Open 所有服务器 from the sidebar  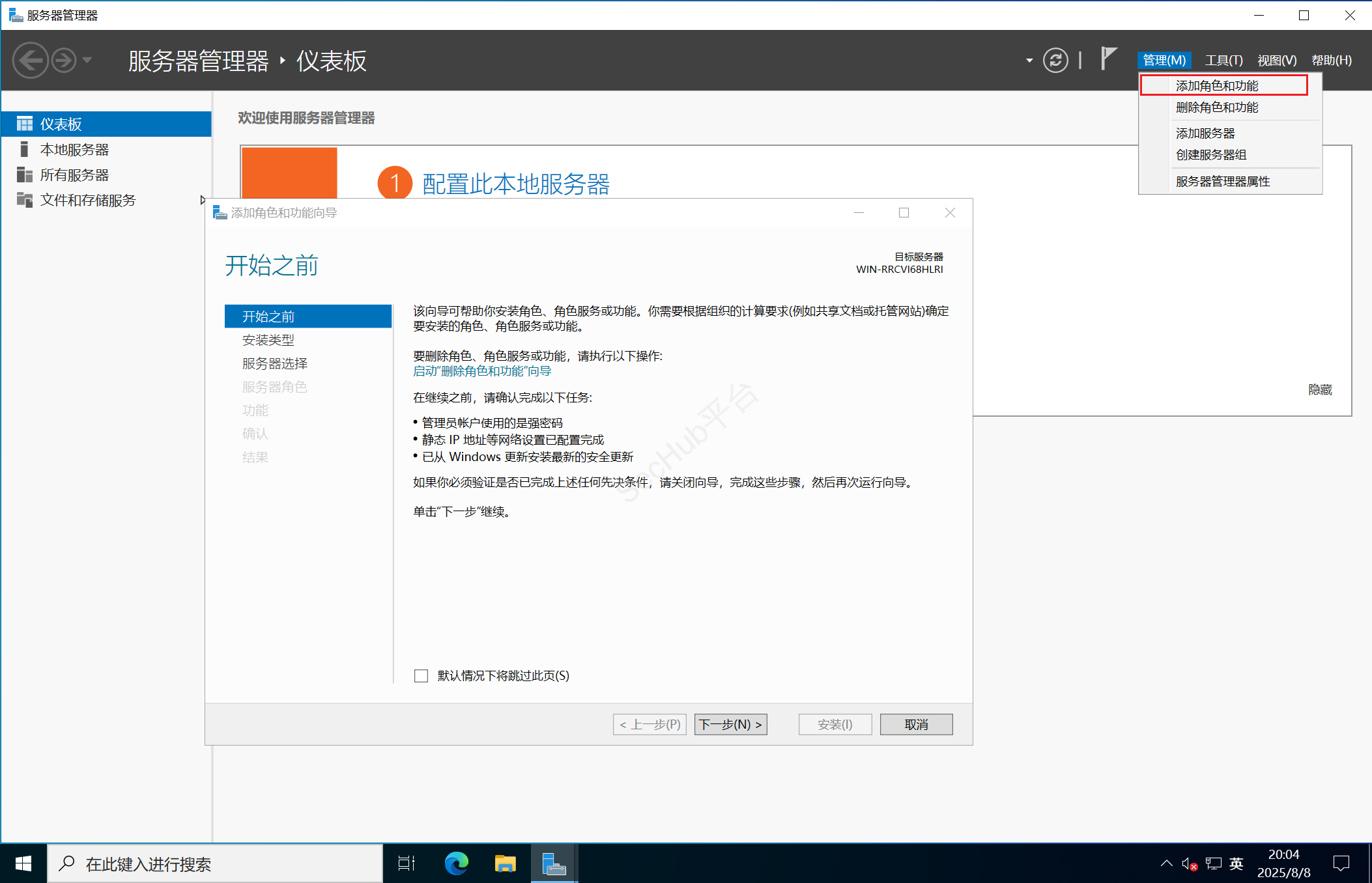(x=75, y=174)
